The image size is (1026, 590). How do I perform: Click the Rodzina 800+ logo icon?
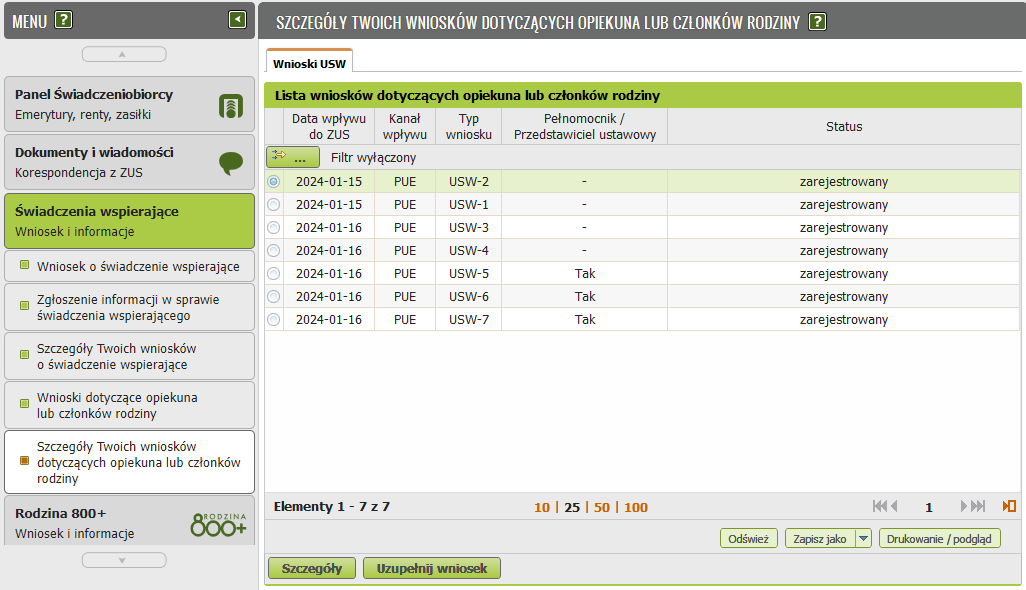click(219, 525)
